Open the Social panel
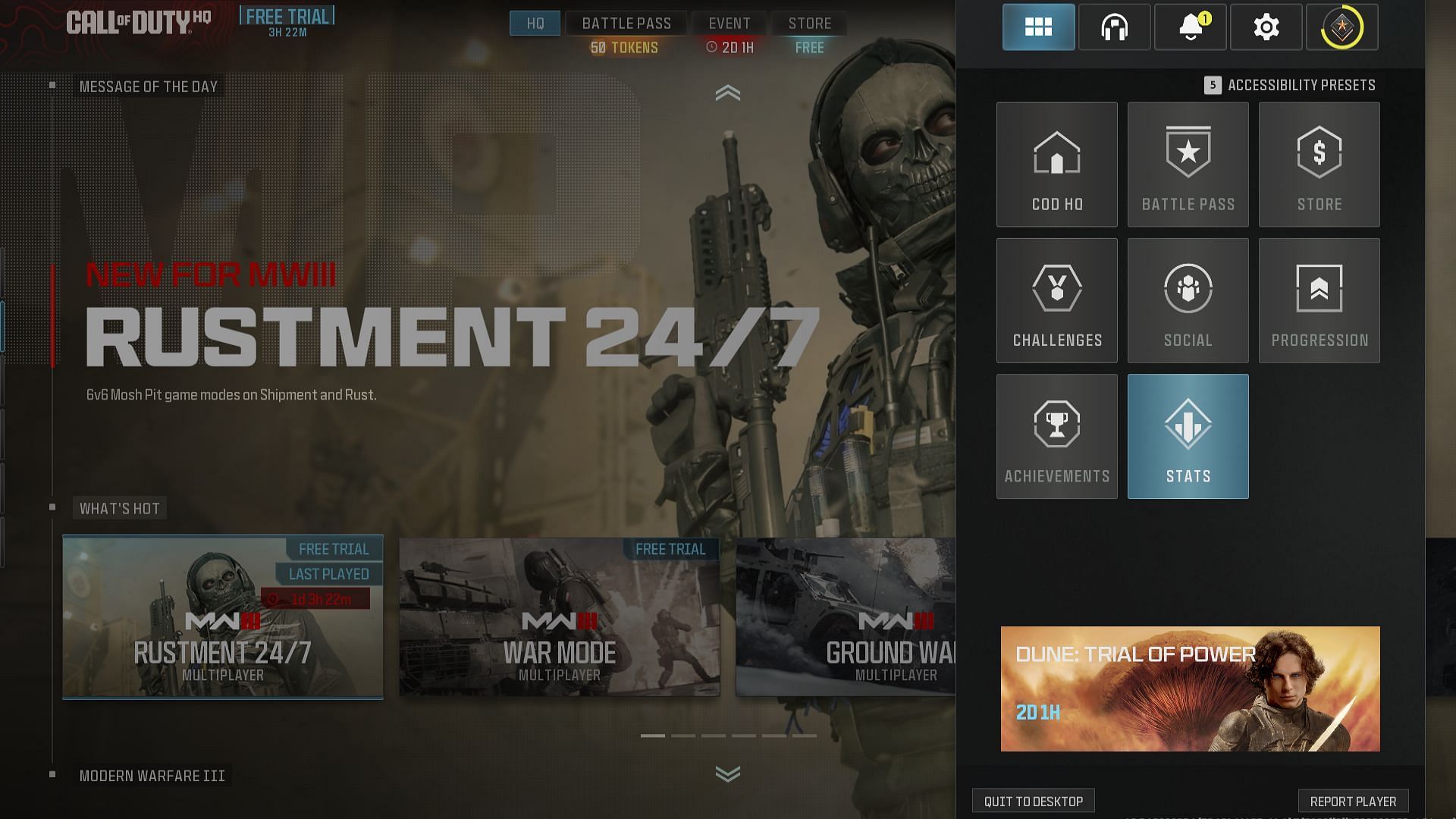 pyautogui.click(x=1188, y=299)
